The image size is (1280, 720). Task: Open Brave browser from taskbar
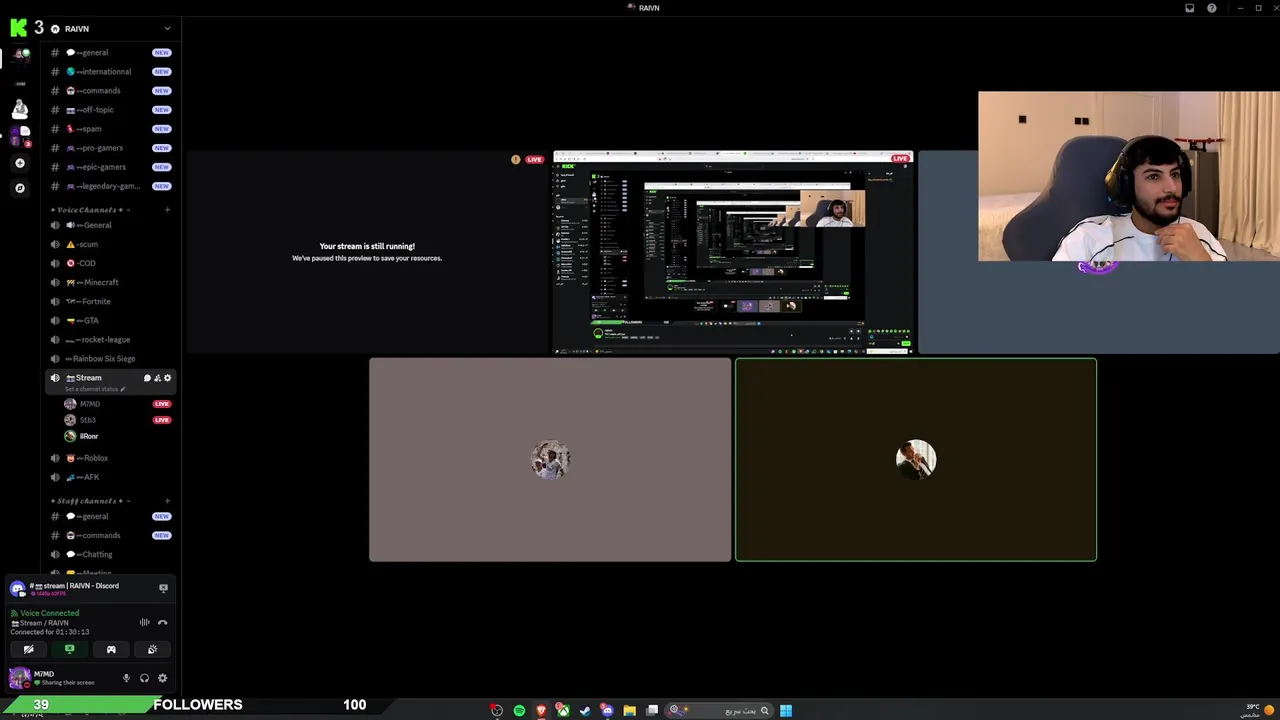541,710
